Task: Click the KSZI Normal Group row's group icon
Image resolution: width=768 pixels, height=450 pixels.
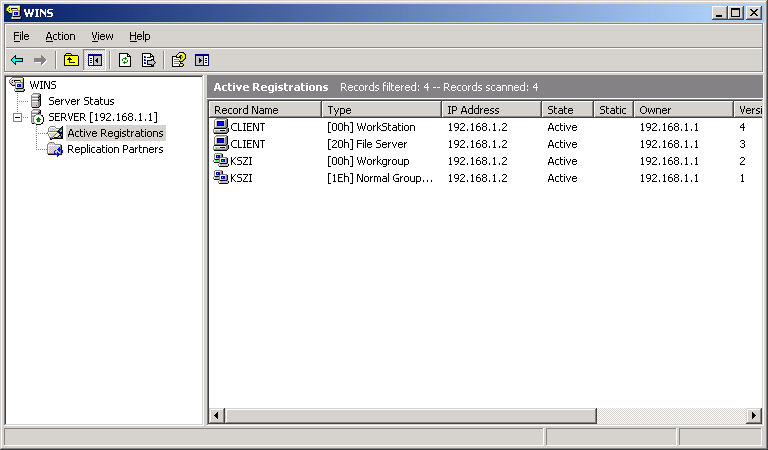Action: tap(221, 177)
